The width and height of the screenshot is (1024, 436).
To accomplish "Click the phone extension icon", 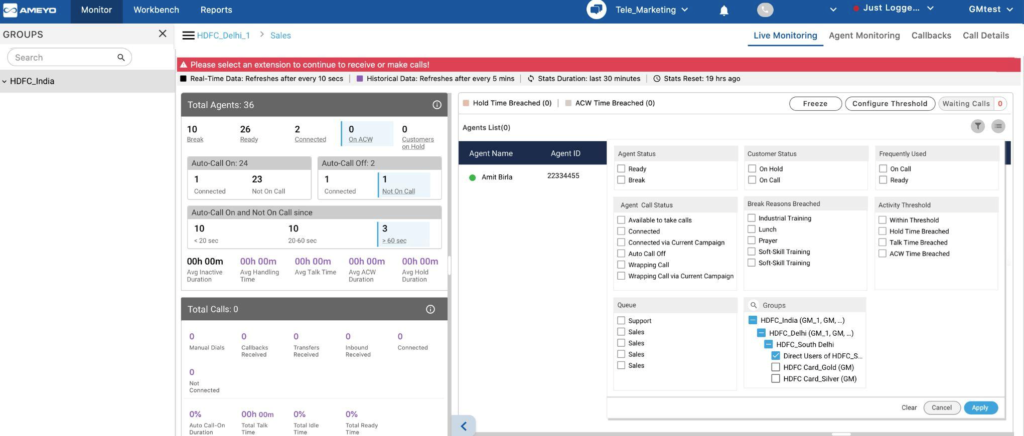I will tap(765, 10).
